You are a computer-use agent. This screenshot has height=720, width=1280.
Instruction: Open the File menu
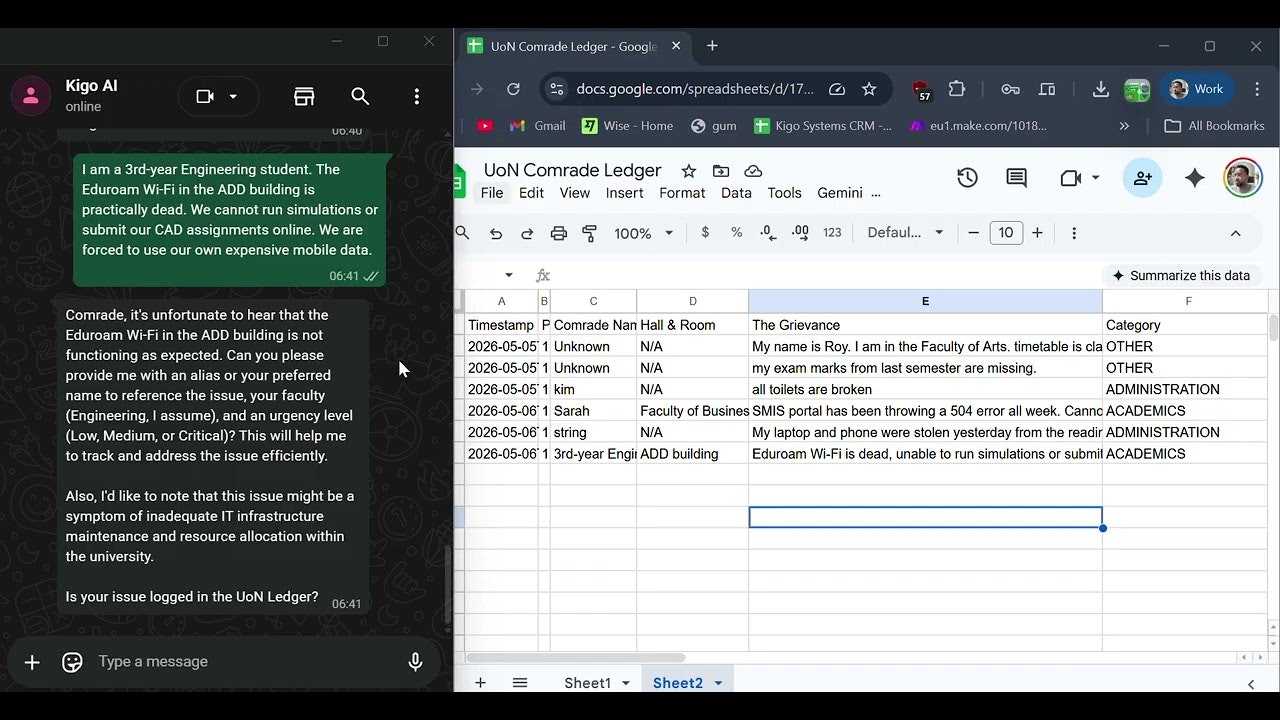pos(492,193)
